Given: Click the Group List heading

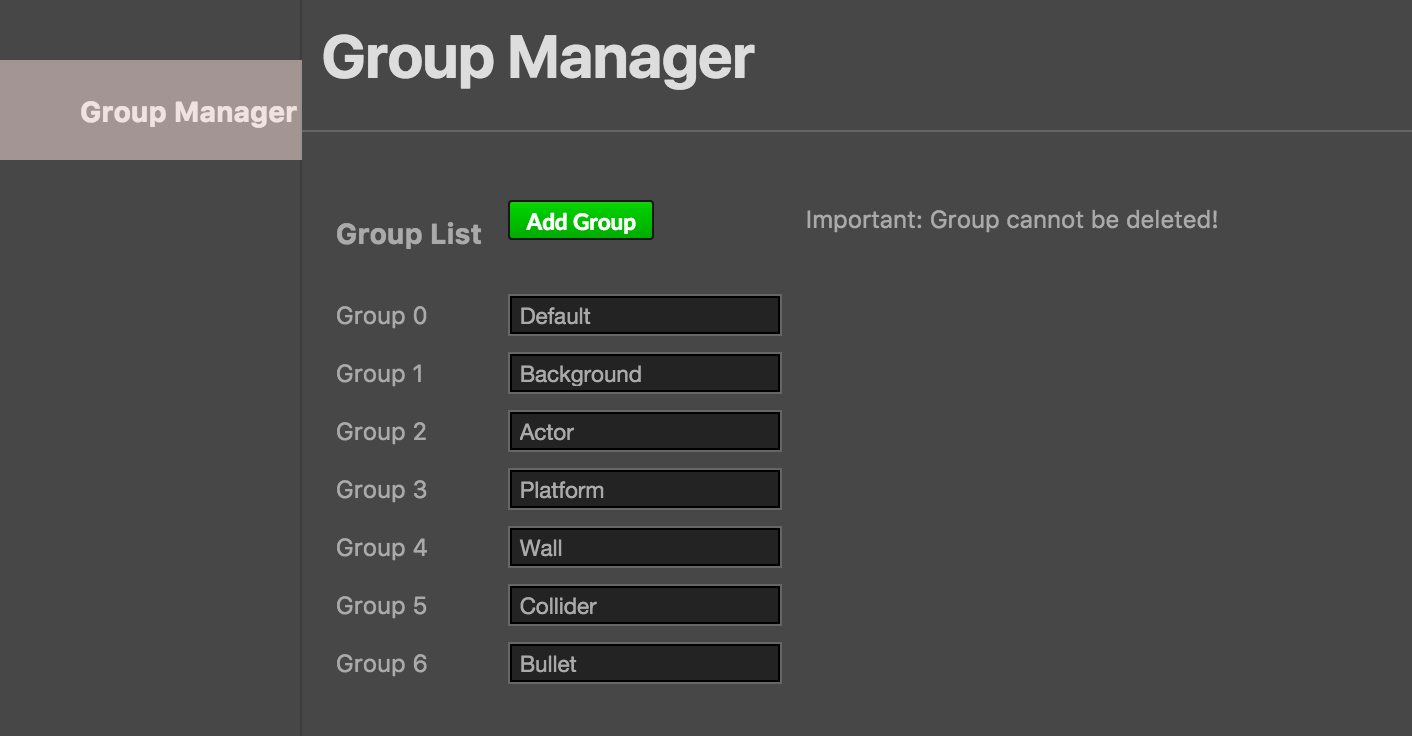Looking at the screenshot, I should click(x=409, y=234).
